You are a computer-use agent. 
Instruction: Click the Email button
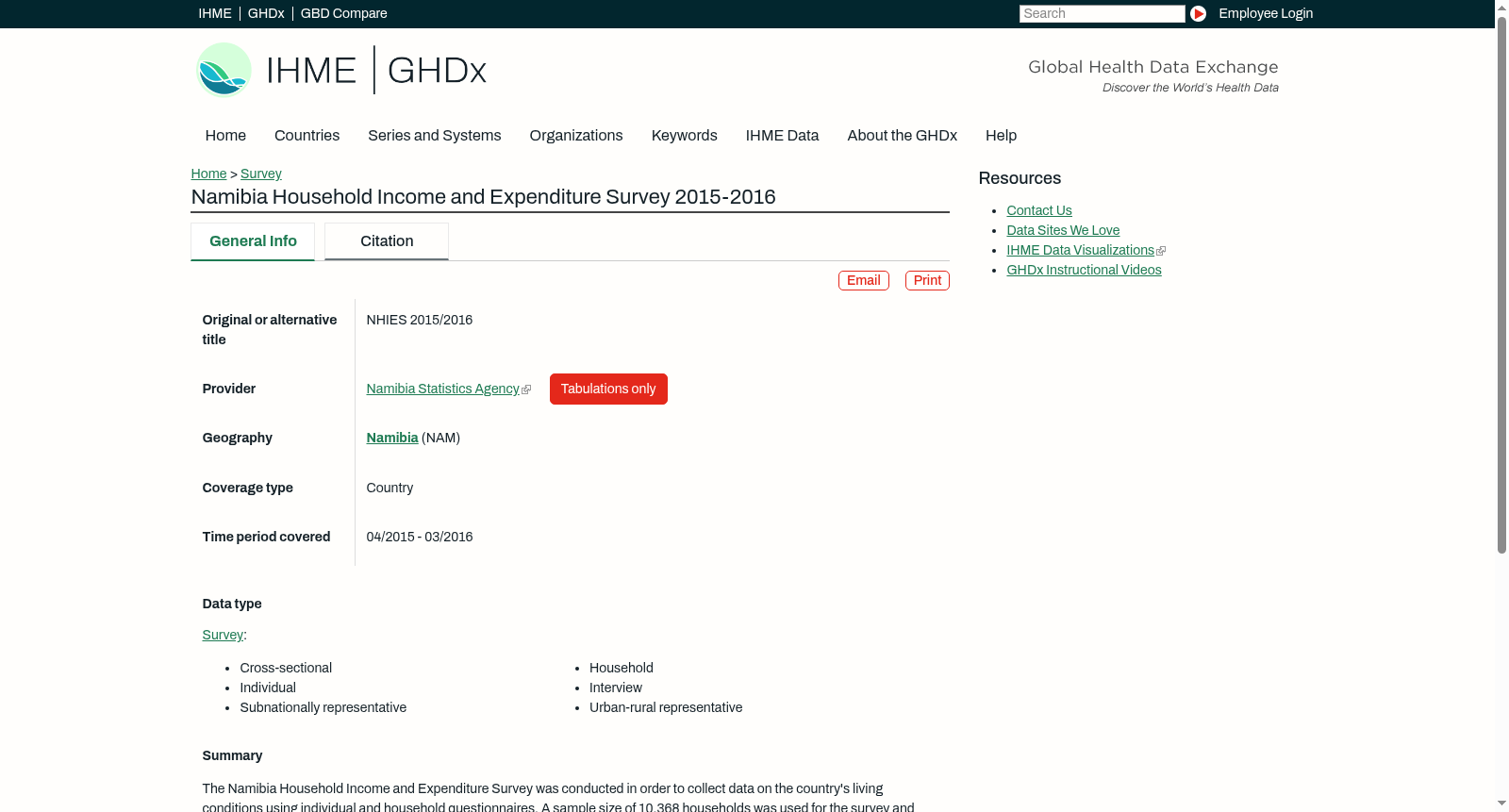[864, 280]
